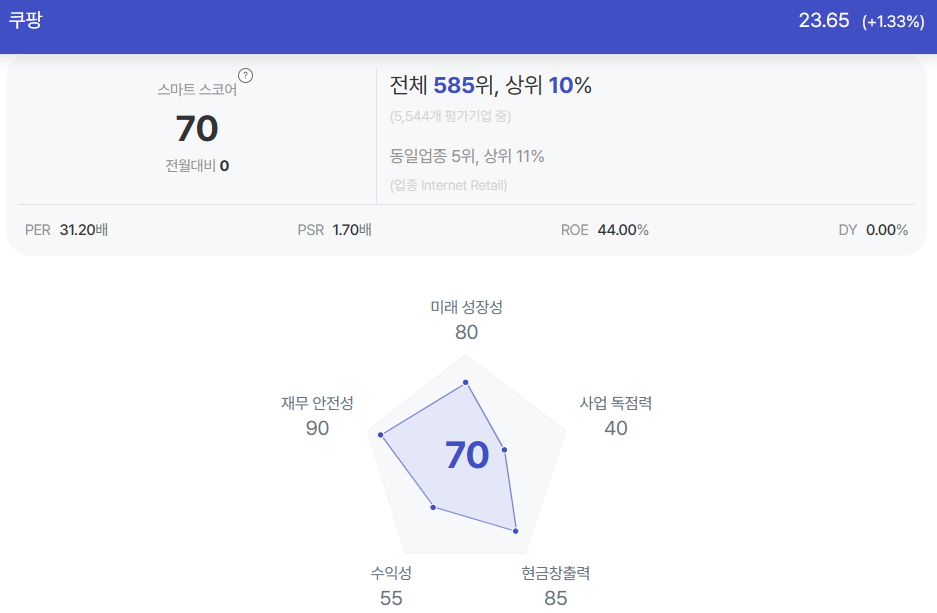This screenshot has height=613, width=937.
Task: Click the 5,544개 평가기업 note
Action: coord(450,116)
